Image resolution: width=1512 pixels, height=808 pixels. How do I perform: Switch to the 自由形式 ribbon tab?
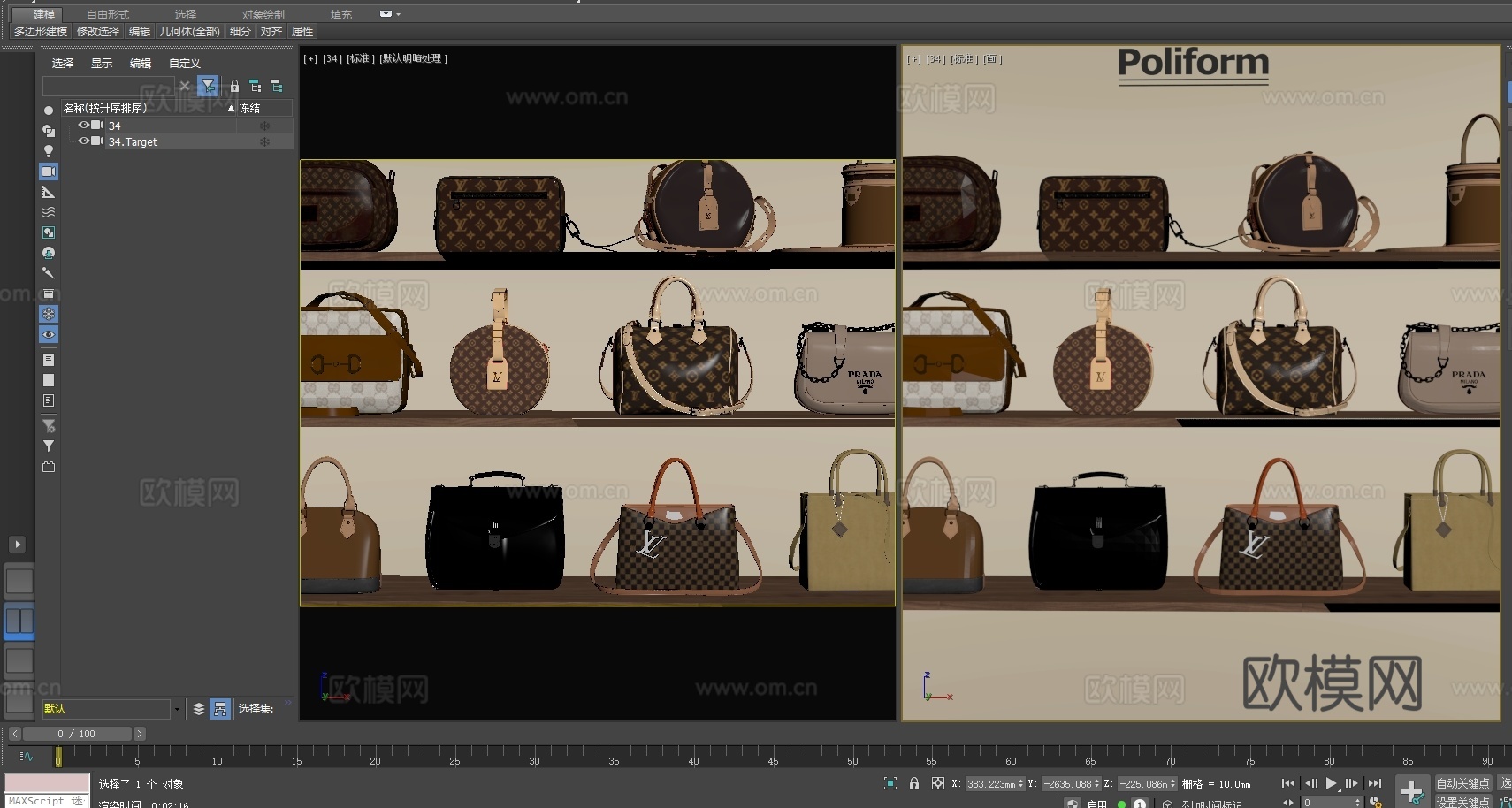(x=108, y=14)
